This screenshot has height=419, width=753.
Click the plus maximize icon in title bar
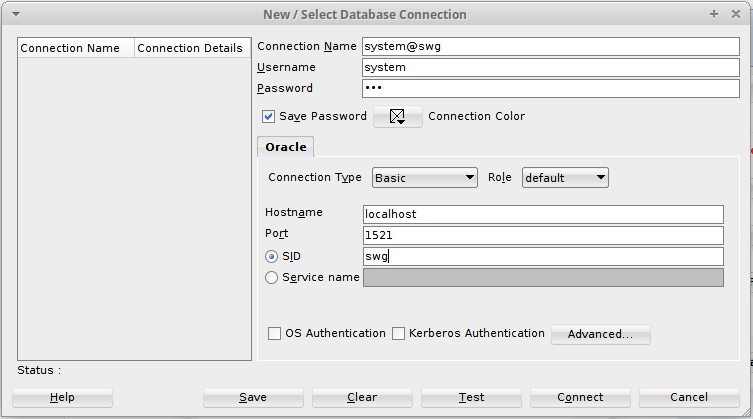[x=714, y=14]
